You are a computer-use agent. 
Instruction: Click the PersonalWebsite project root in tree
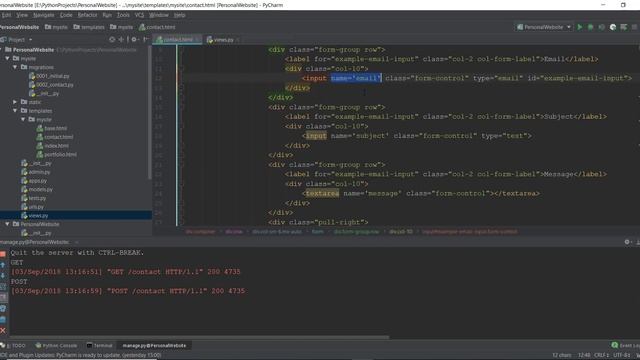[x=33, y=50]
